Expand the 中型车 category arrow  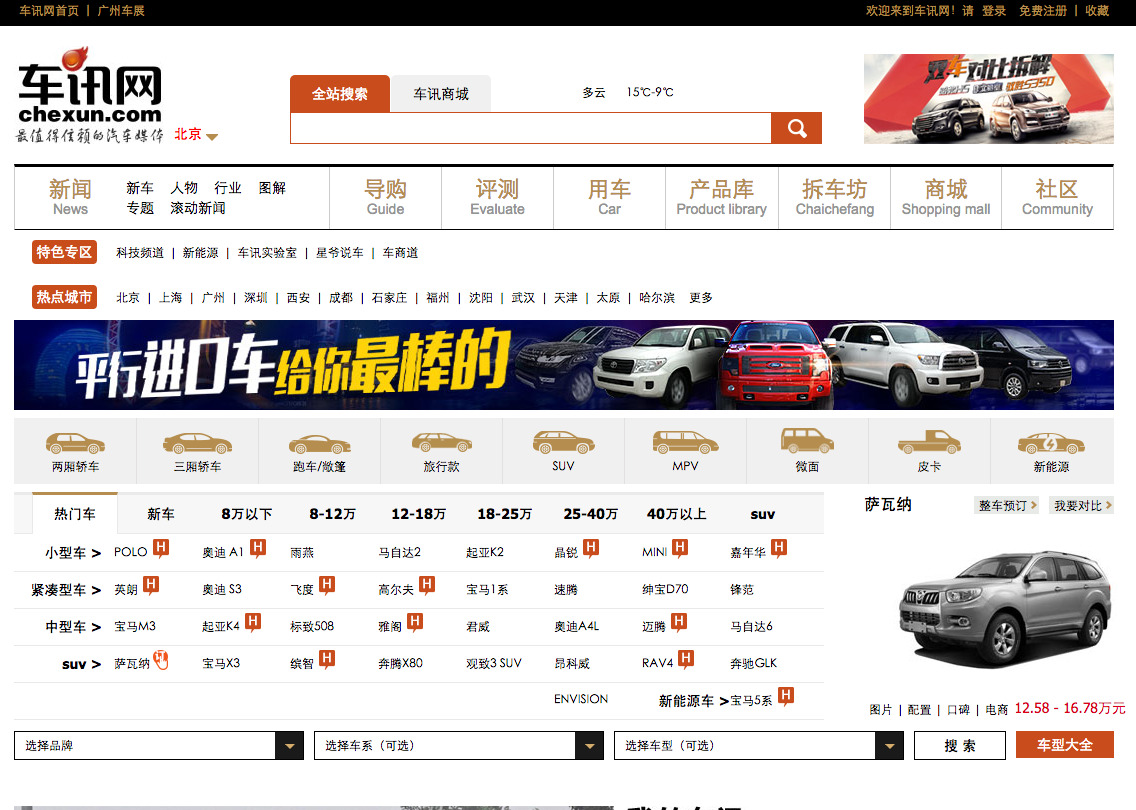(96, 627)
